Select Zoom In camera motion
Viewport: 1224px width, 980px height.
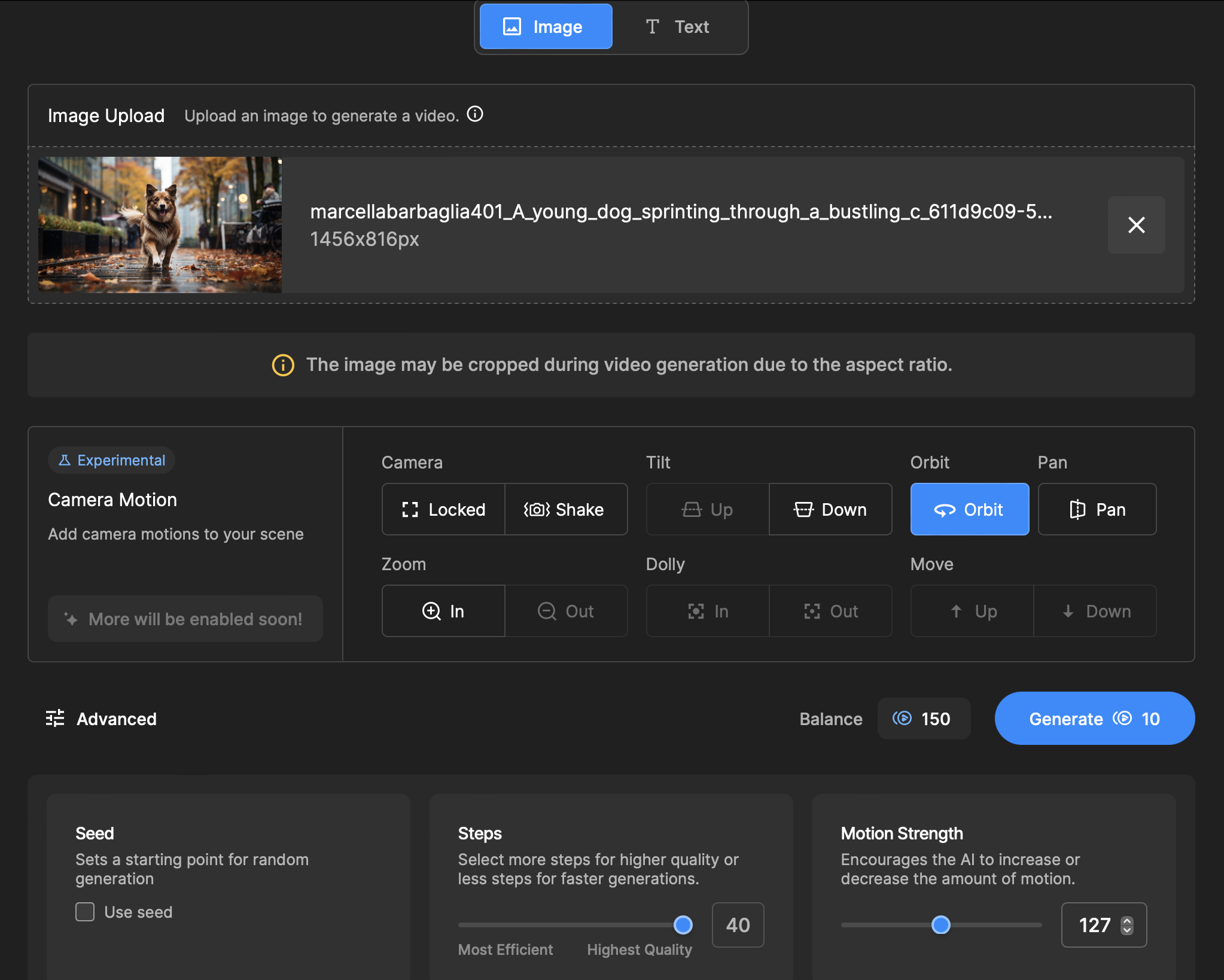pos(443,611)
